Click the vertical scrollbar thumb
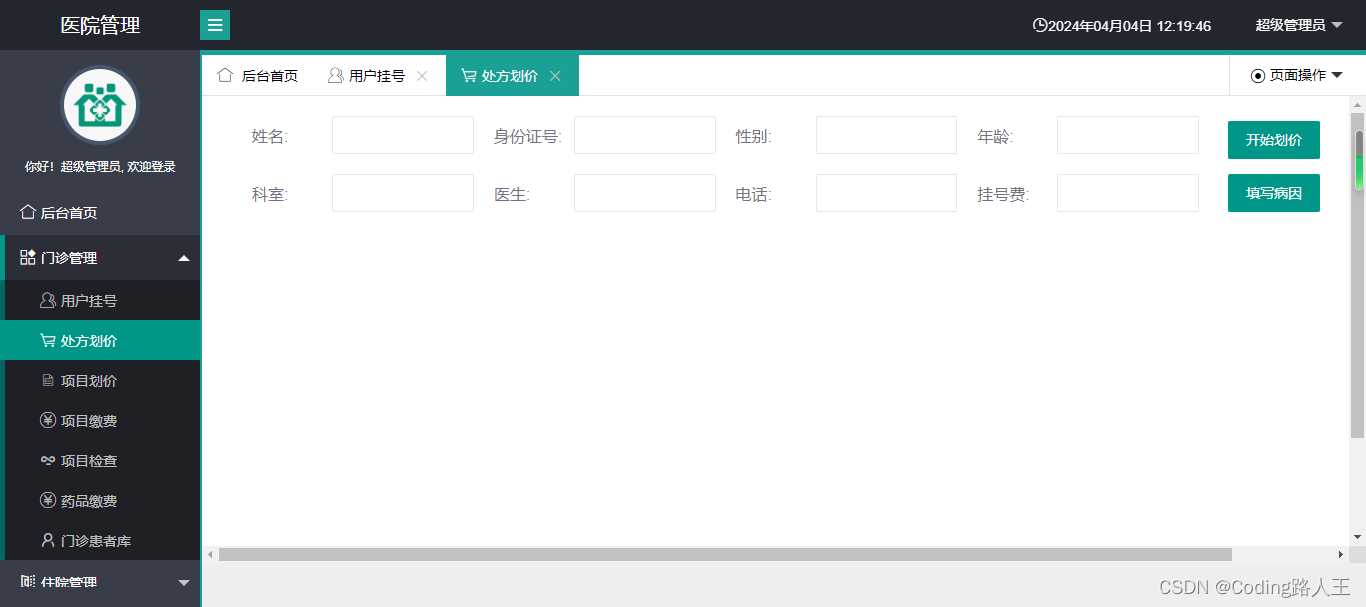Viewport: 1366px width, 607px height. tap(1358, 275)
